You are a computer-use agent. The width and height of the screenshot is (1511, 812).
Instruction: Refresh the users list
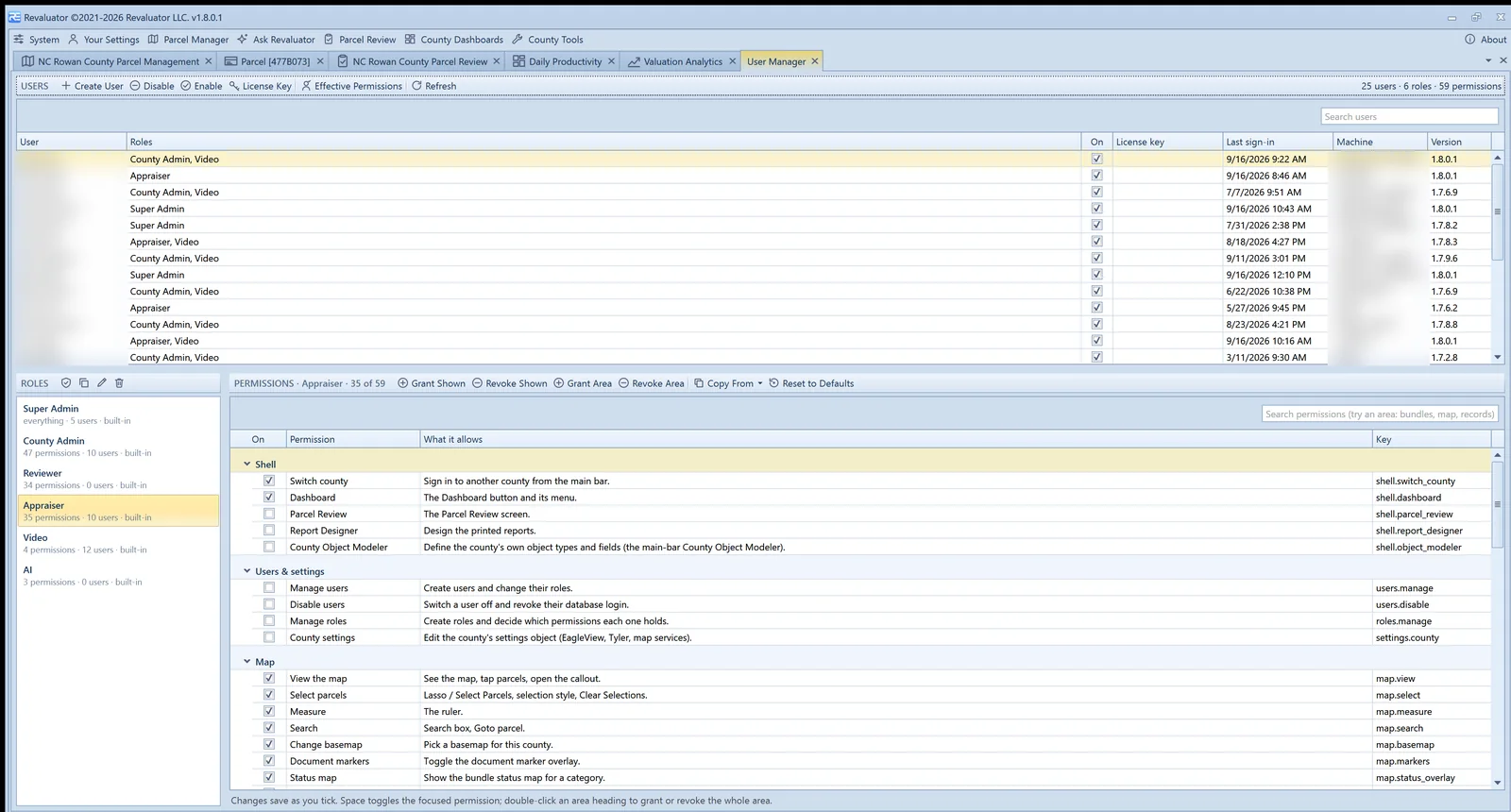point(433,86)
